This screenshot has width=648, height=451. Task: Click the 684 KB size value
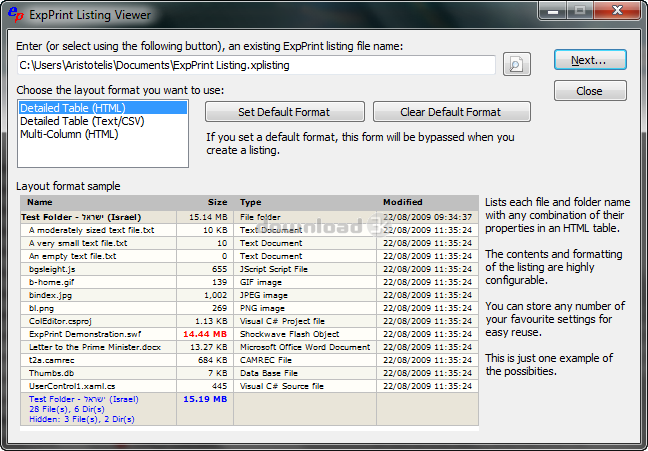pos(212,360)
